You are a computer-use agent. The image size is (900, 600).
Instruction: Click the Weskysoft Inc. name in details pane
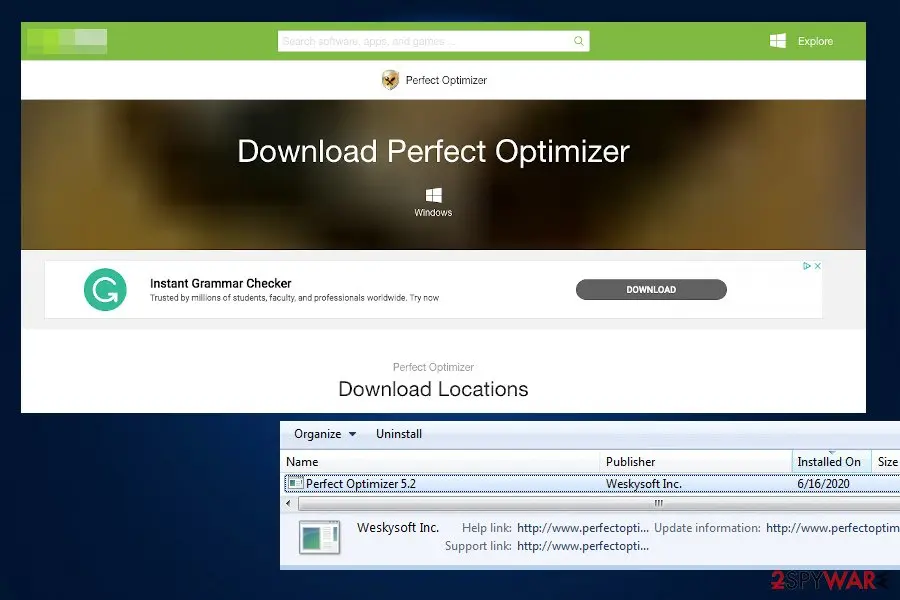[398, 527]
